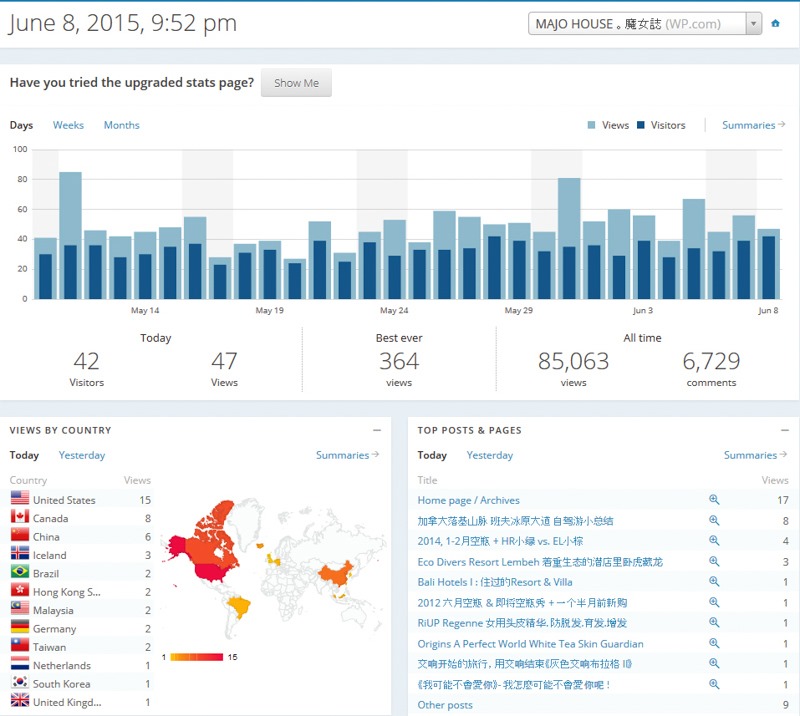Open the MAJO HOUSE blog selector dropdown

click(644, 23)
